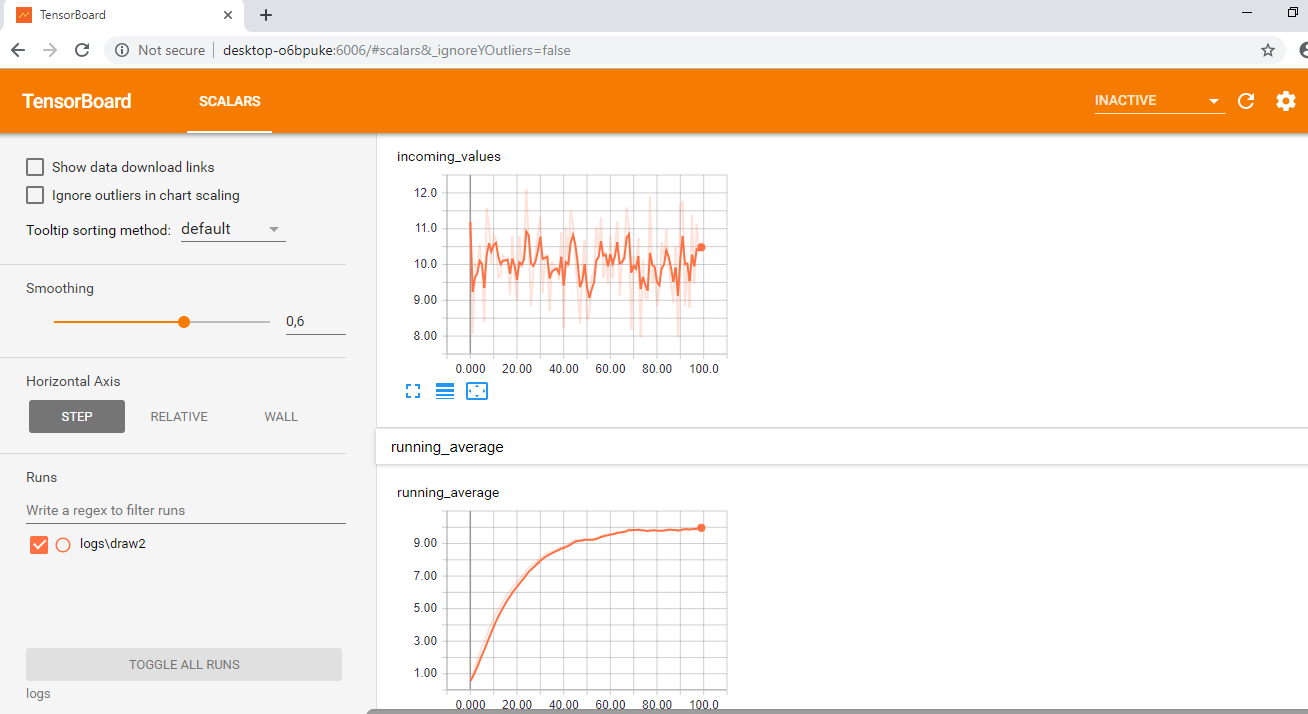
Task: Switch to the SCALARS tab
Action: (x=229, y=101)
